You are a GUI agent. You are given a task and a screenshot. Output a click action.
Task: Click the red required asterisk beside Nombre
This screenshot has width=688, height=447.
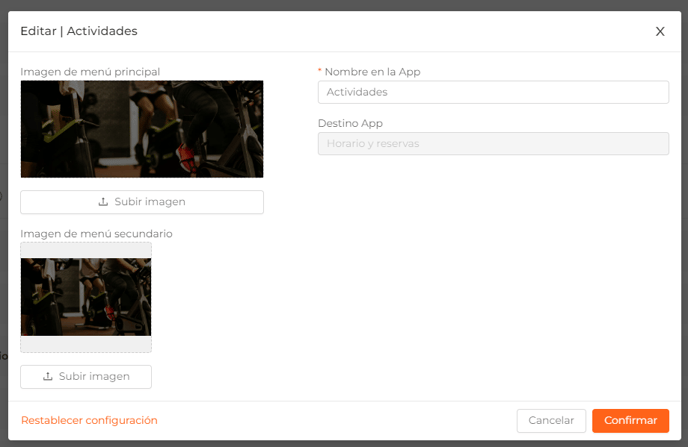pyautogui.click(x=319, y=70)
